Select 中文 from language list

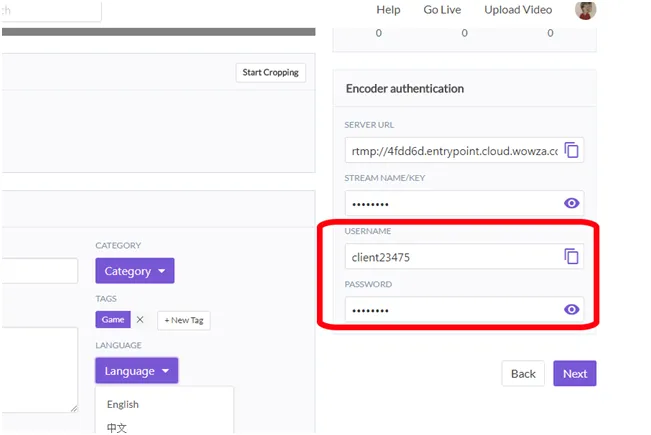click(117, 428)
